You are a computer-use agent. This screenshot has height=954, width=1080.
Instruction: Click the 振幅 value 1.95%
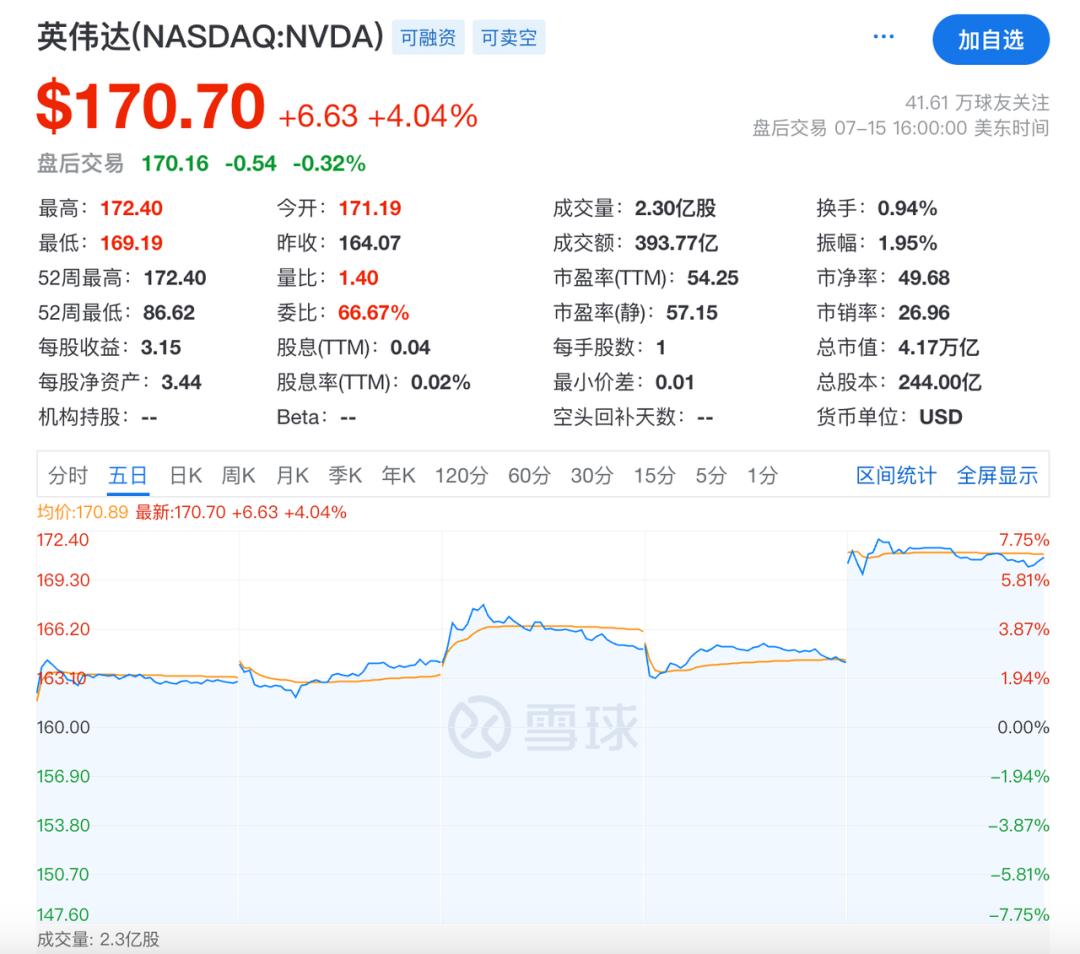coord(908,243)
